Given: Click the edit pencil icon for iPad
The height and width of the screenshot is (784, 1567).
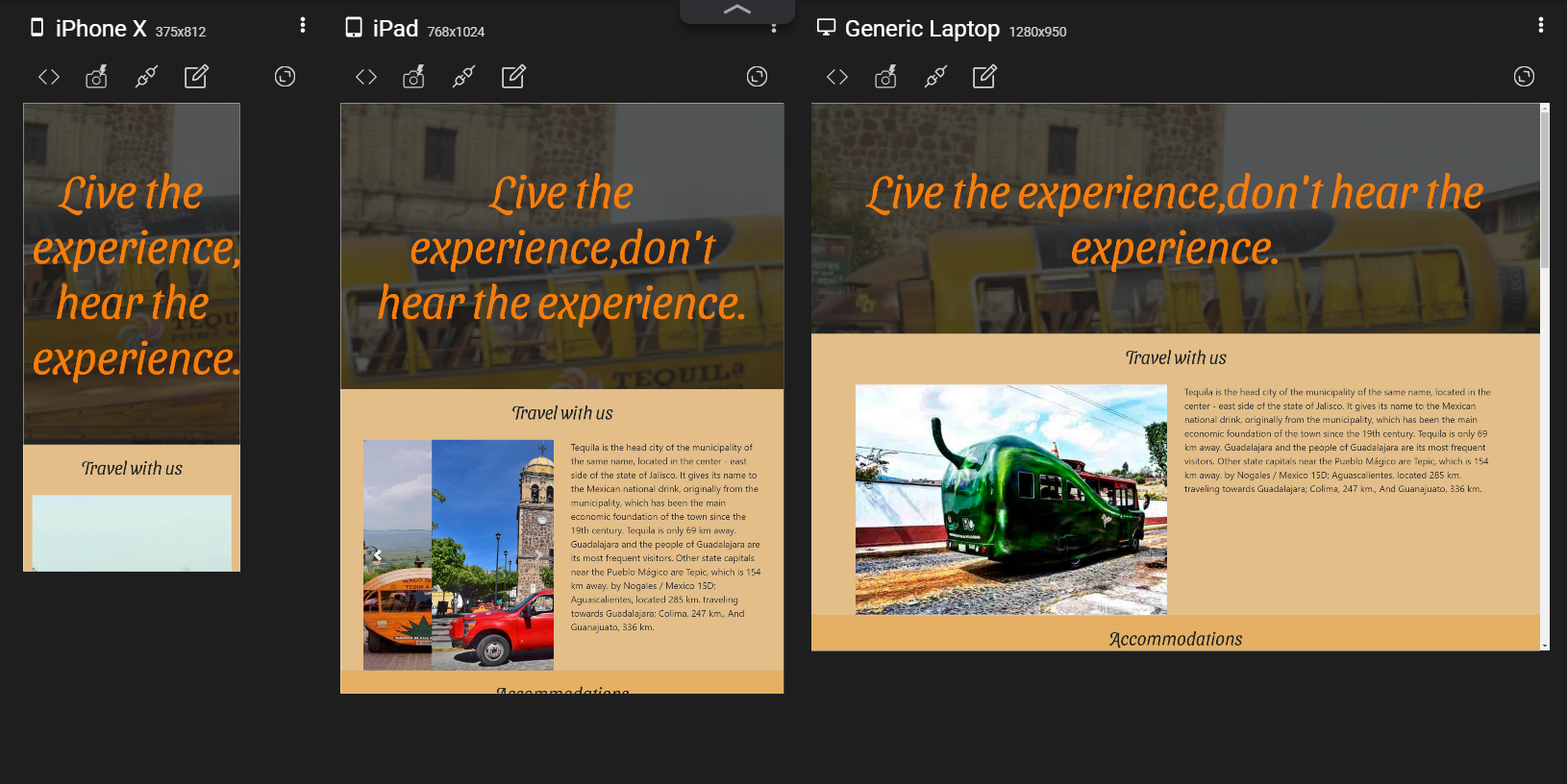Looking at the screenshot, I should point(513,77).
